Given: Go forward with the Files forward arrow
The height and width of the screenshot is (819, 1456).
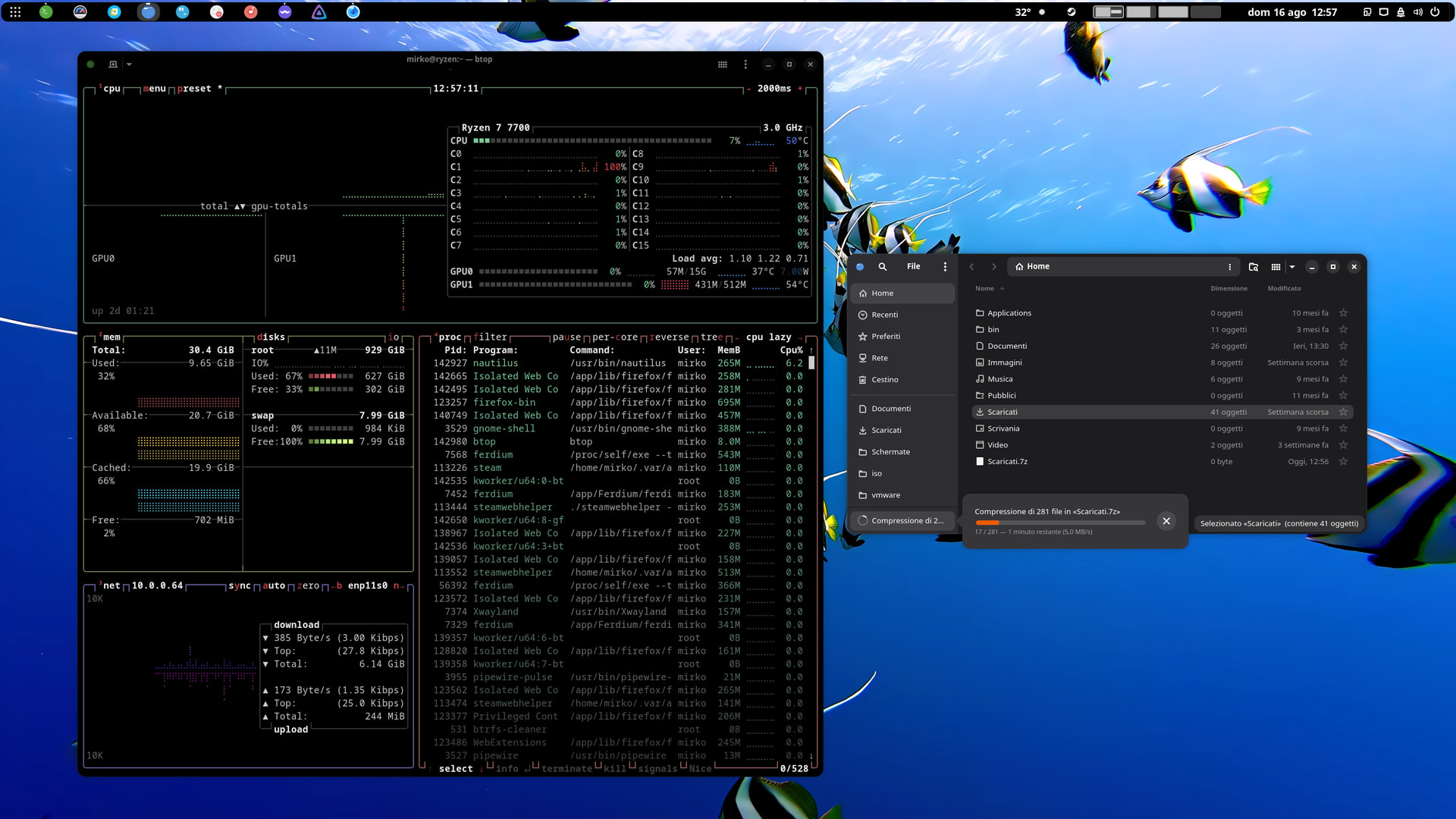Looking at the screenshot, I should coord(994,267).
